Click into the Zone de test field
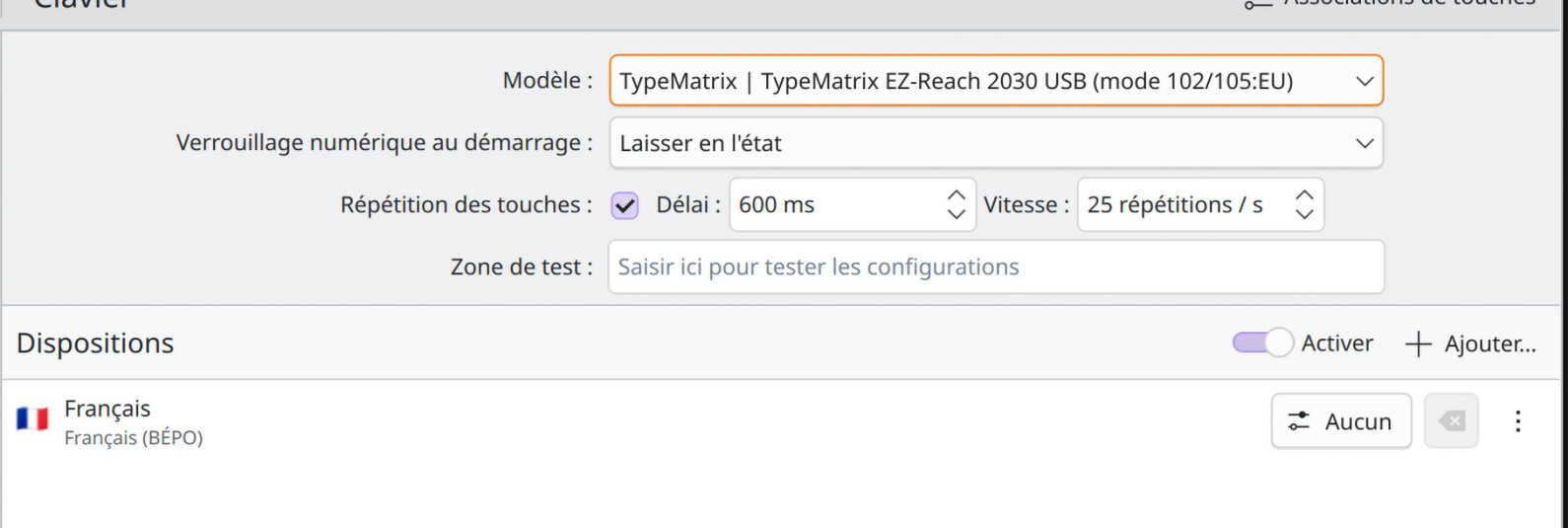The image size is (1568, 528). point(996,266)
